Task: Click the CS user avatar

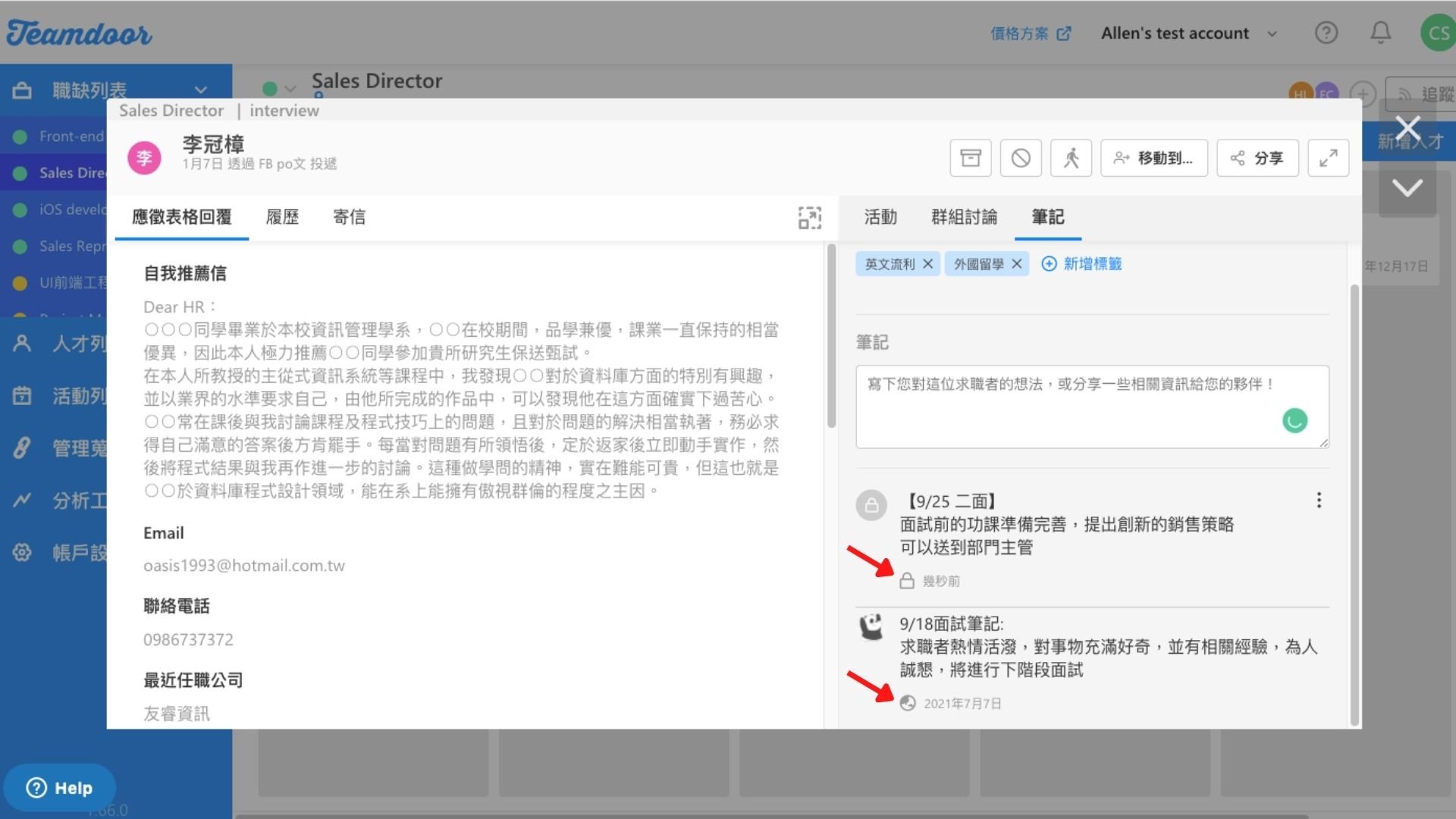Action: (x=1437, y=33)
